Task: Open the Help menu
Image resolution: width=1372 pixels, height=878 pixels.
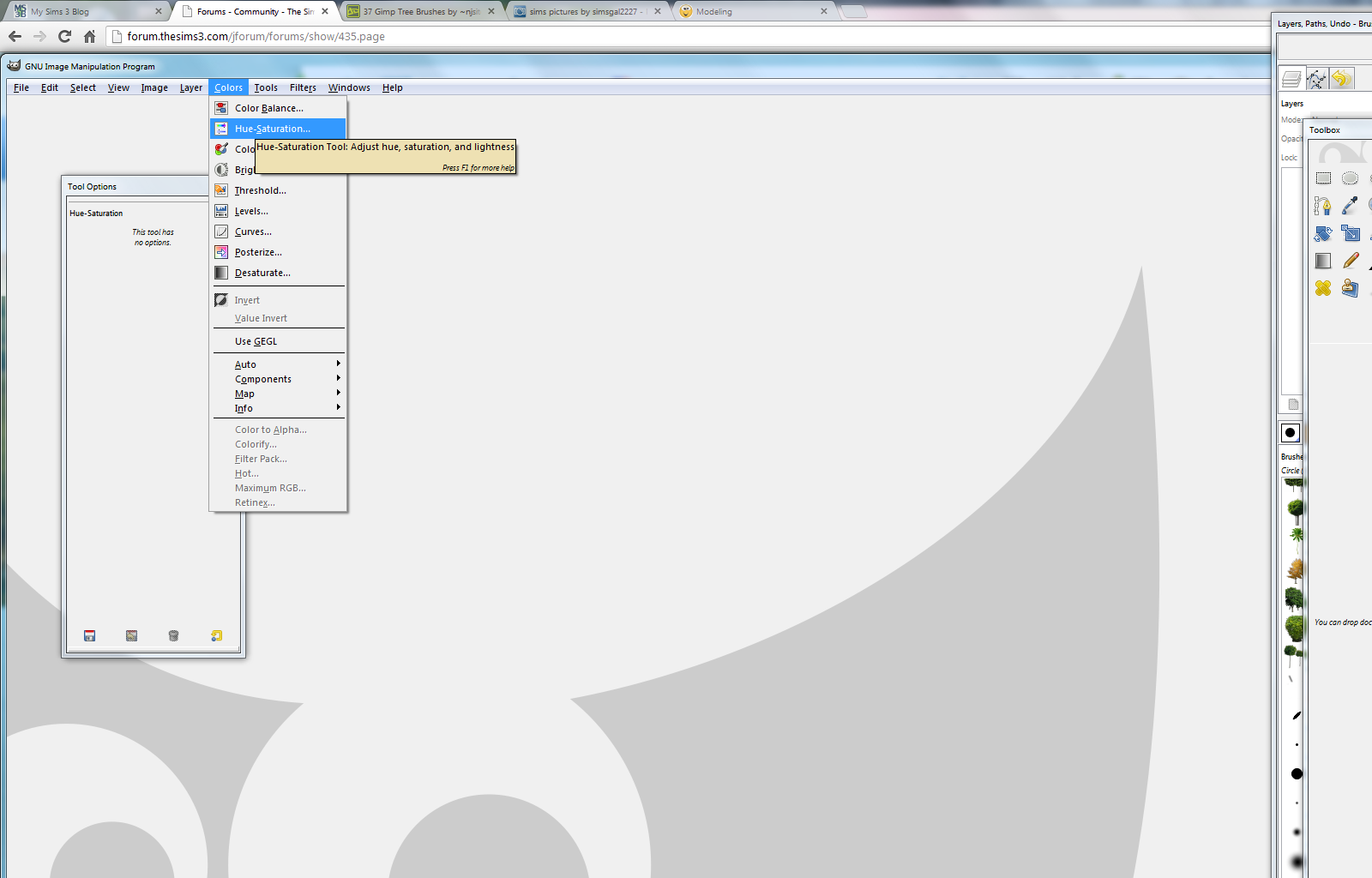Action: [x=393, y=87]
